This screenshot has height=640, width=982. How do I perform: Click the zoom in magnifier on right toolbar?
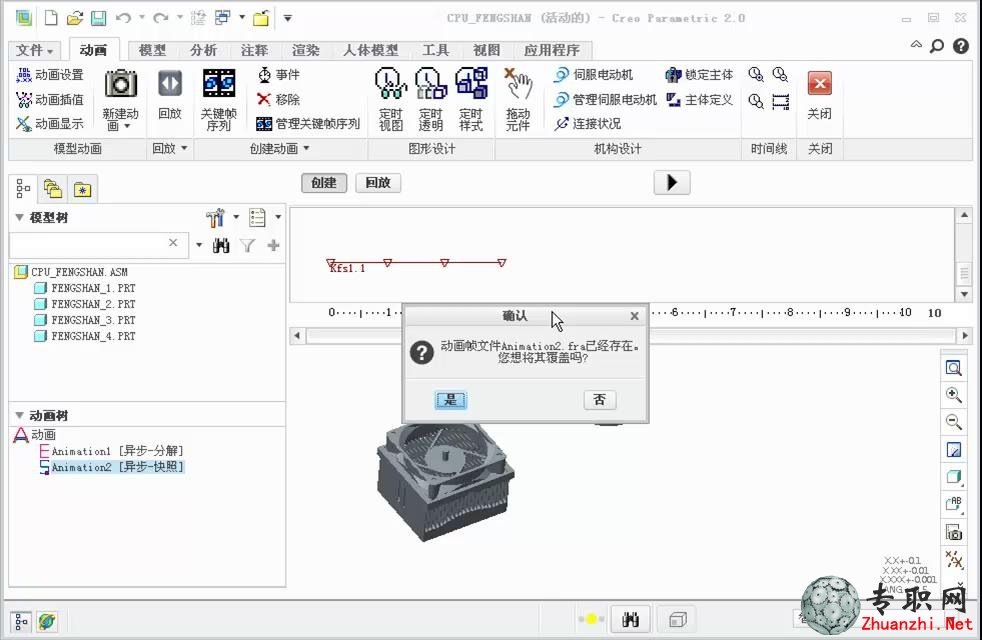tap(954, 395)
